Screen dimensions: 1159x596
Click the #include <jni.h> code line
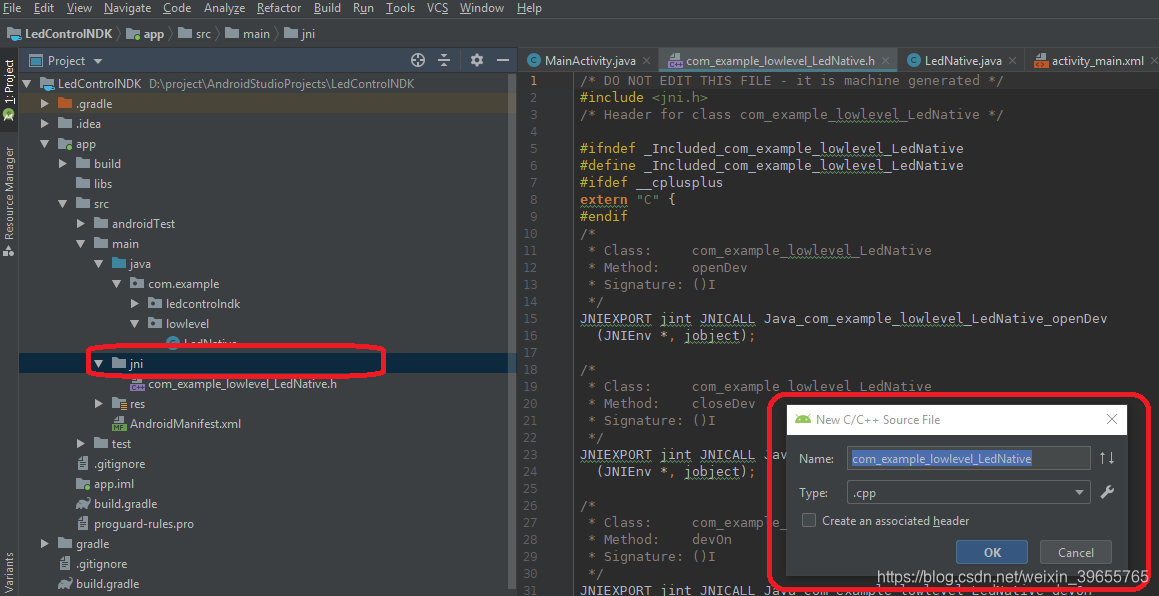(644, 98)
